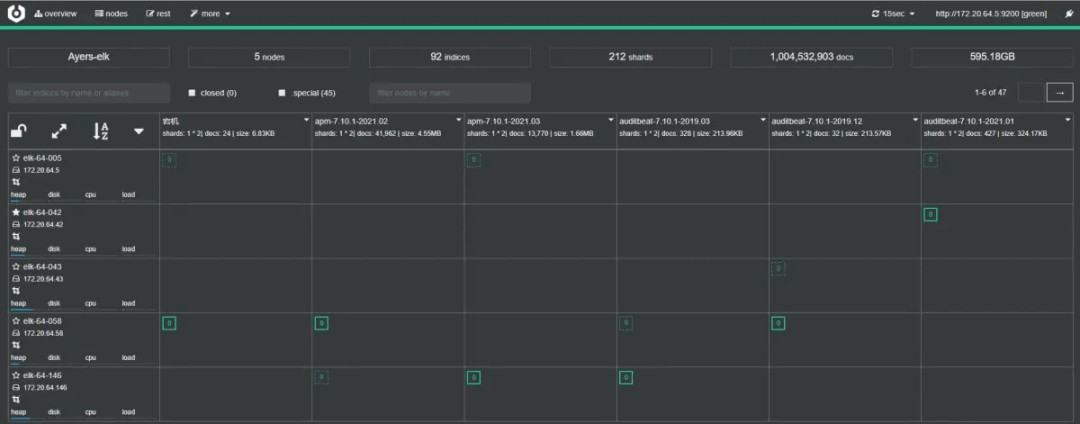Open the dropdown arrow beside the sort icon
1080x424 pixels.
pos(139,131)
